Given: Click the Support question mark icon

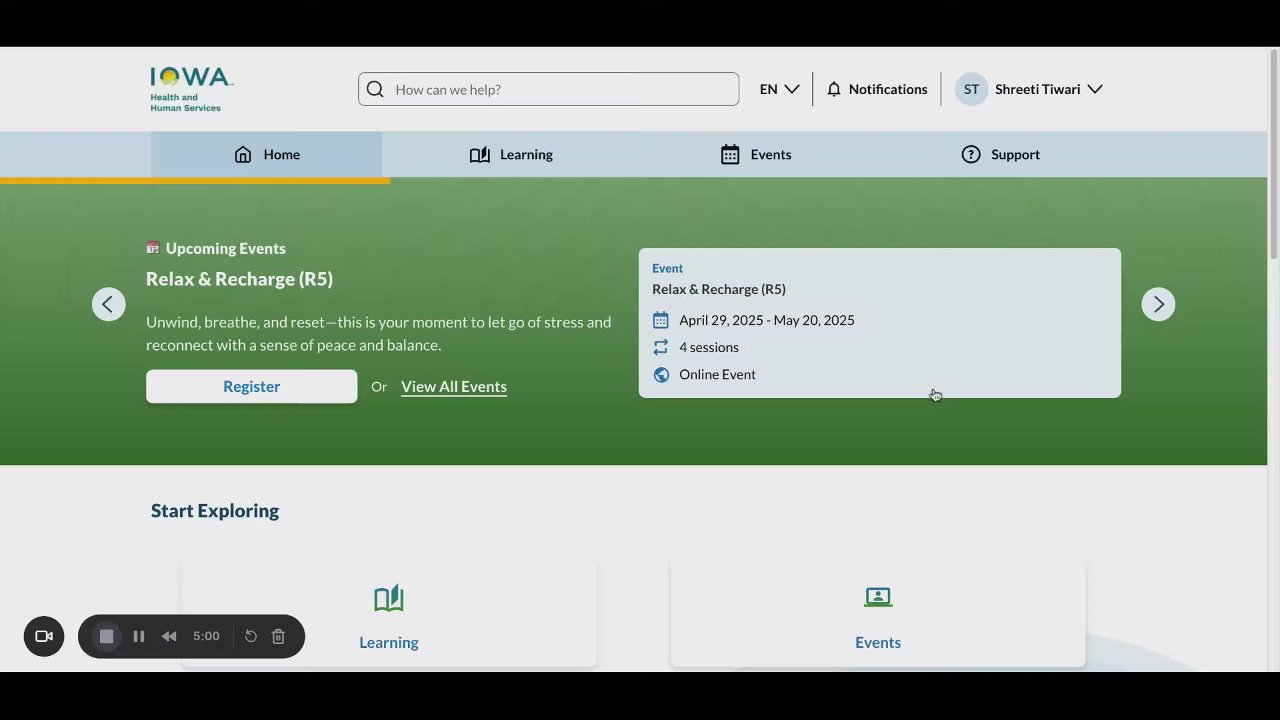Looking at the screenshot, I should (x=971, y=154).
